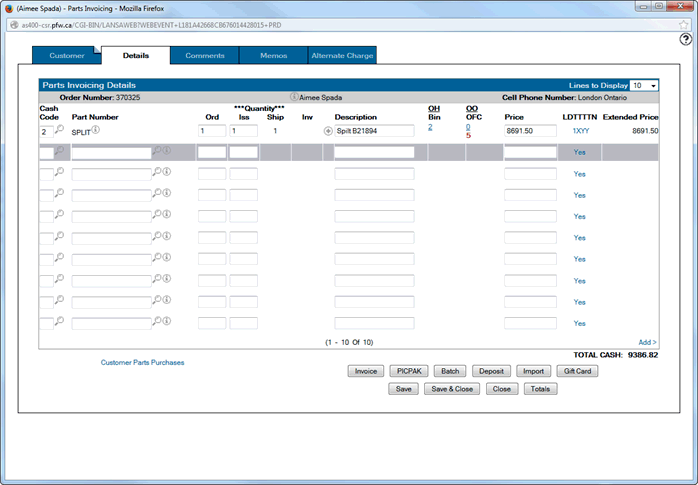This screenshot has width=698, height=485.
Task: Click 1XYY link in SPLIT row
Action: [x=581, y=131]
